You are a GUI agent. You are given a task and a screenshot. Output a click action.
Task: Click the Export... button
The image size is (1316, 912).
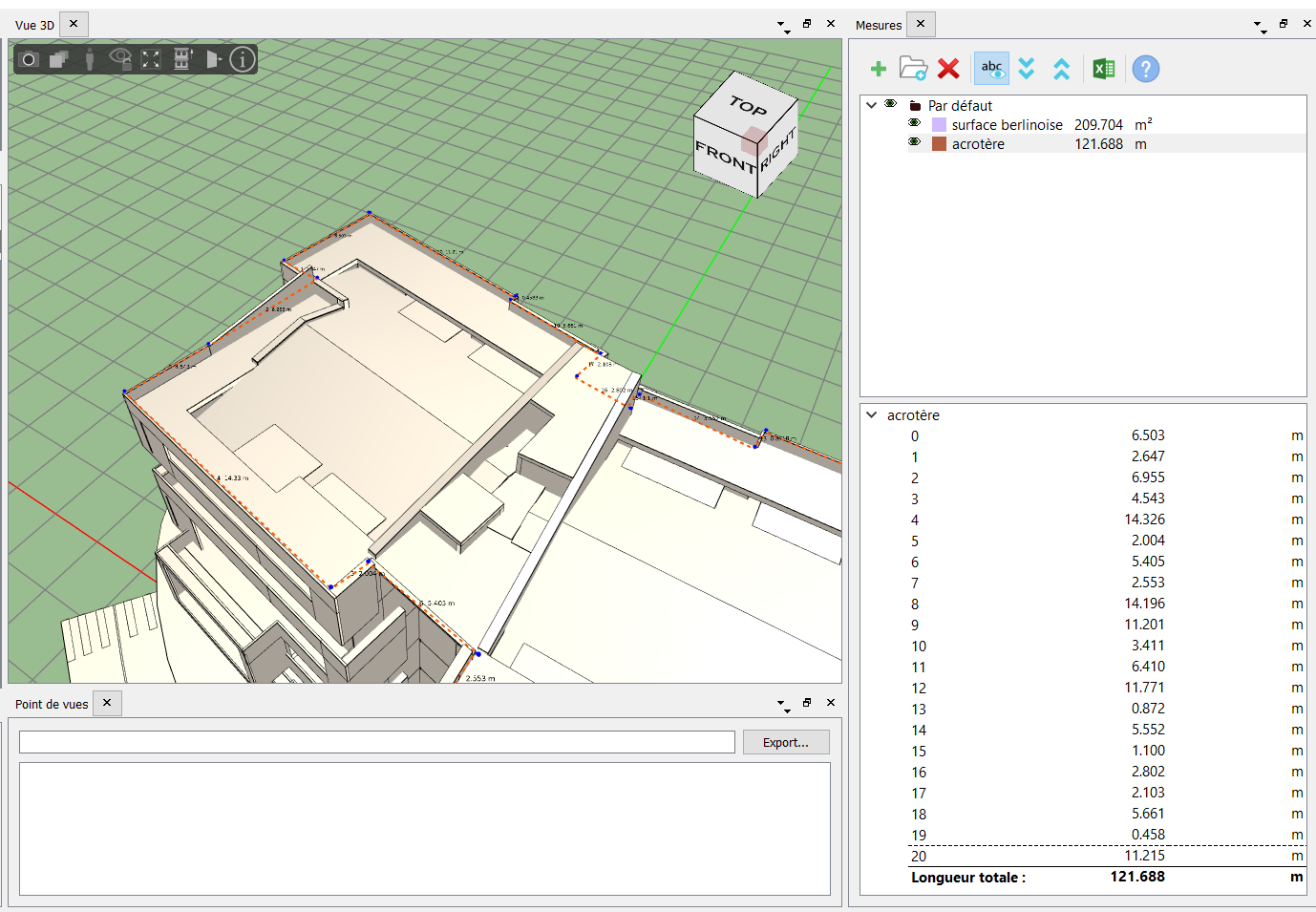tap(786, 742)
